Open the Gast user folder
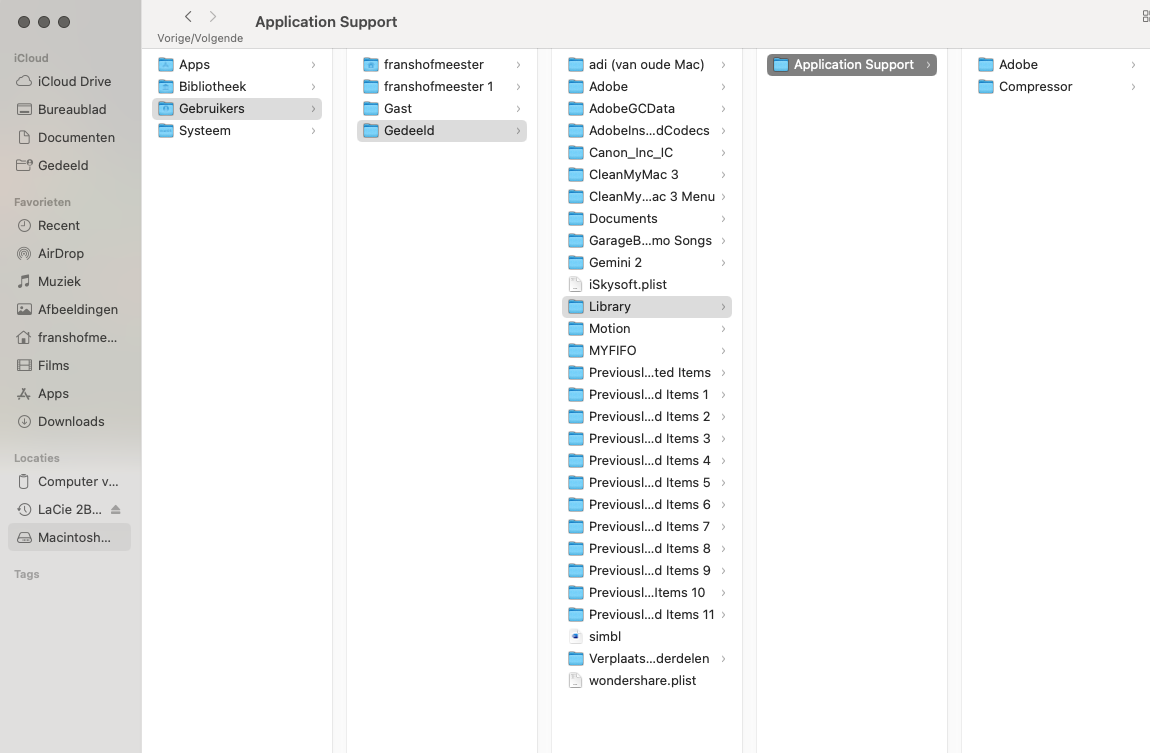1150x753 pixels. point(442,109)
